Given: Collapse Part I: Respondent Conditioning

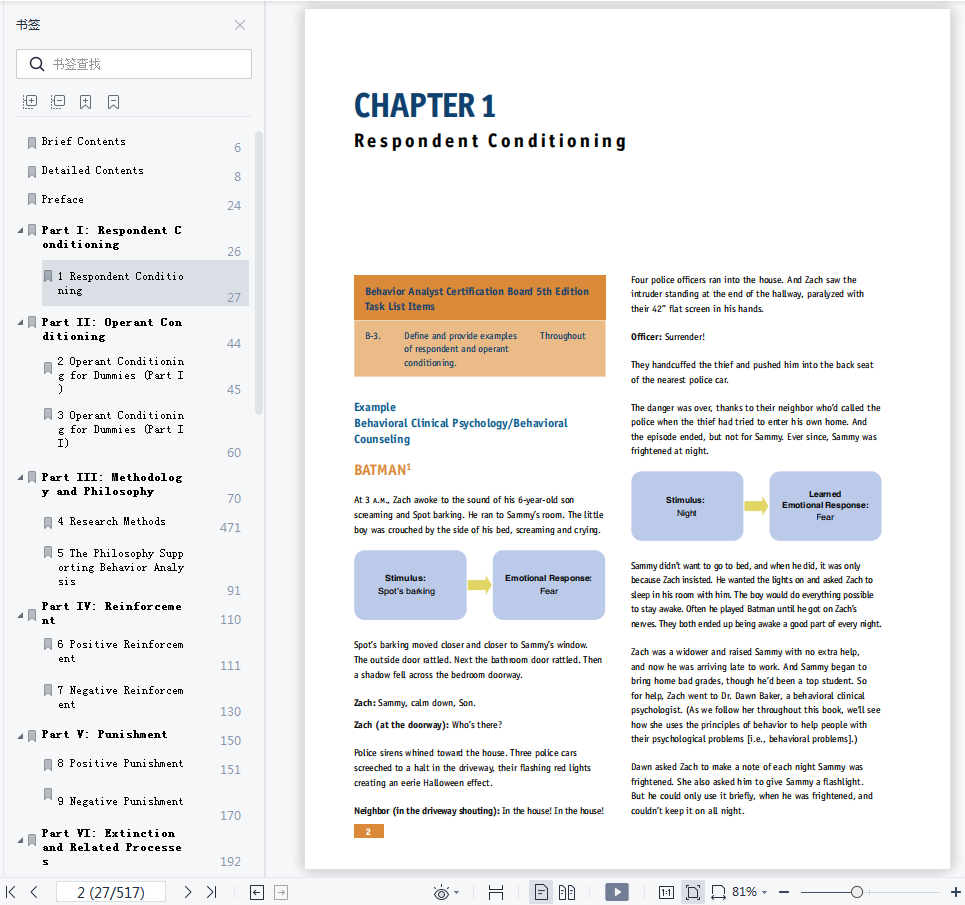Looking at the screenshot, I should [x=20, y=231].
